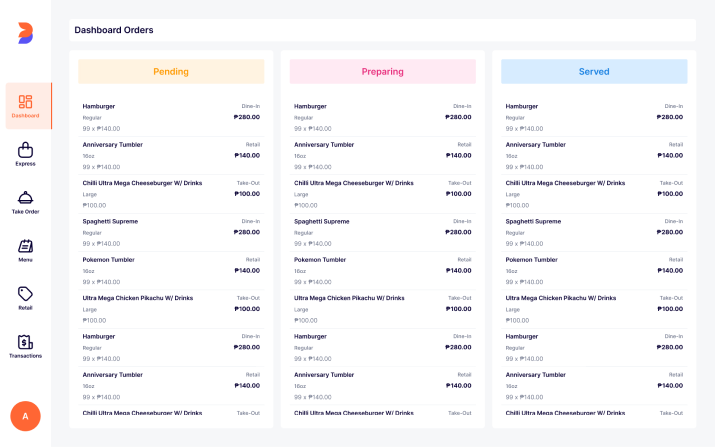
Task: Click Pokemon Tumbler order in Preparing
Action: coord(382,270)
